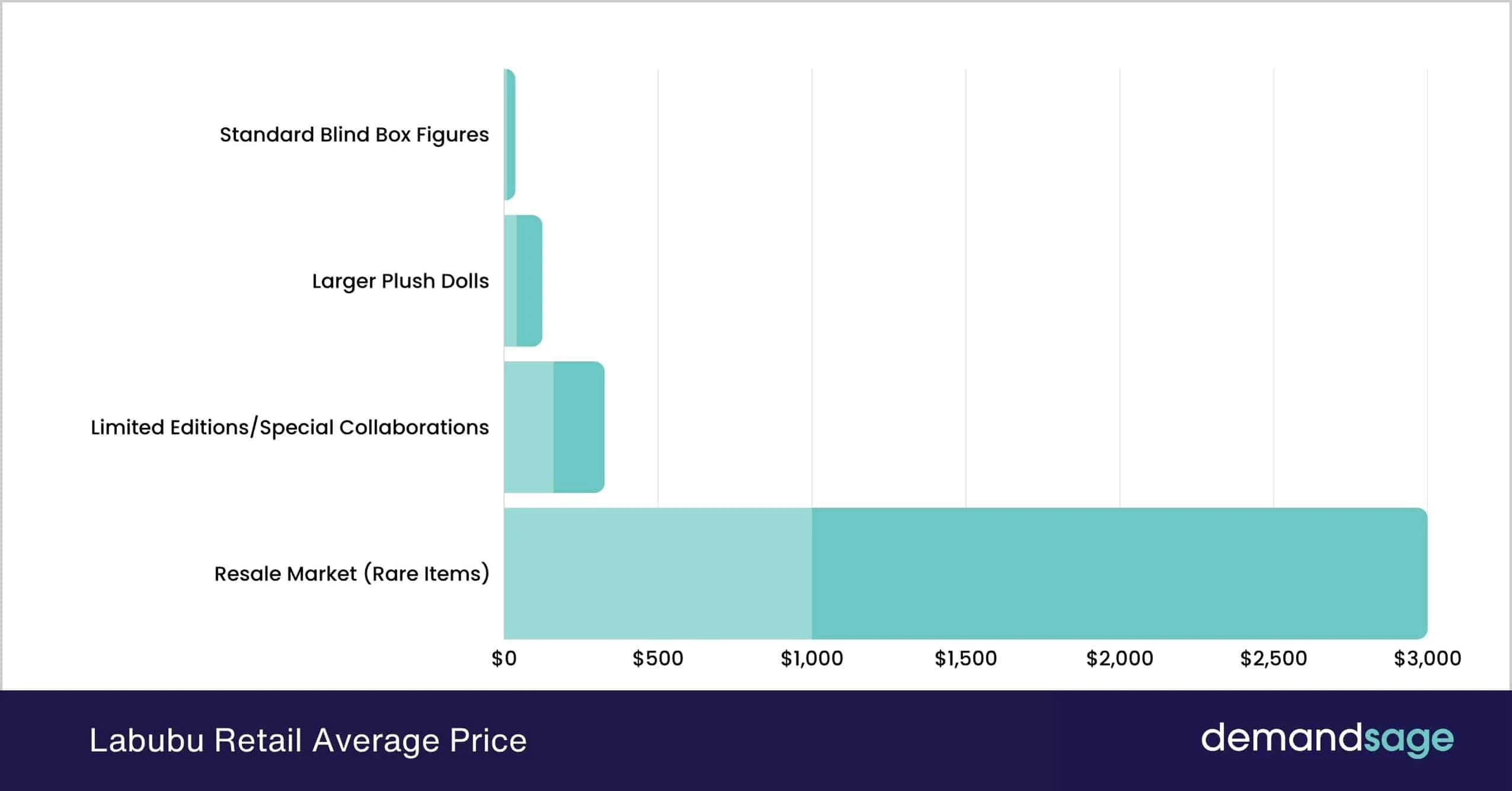1512x791 pixels.
Task: Click the demandsage logo
Action: click(1327, 739)
